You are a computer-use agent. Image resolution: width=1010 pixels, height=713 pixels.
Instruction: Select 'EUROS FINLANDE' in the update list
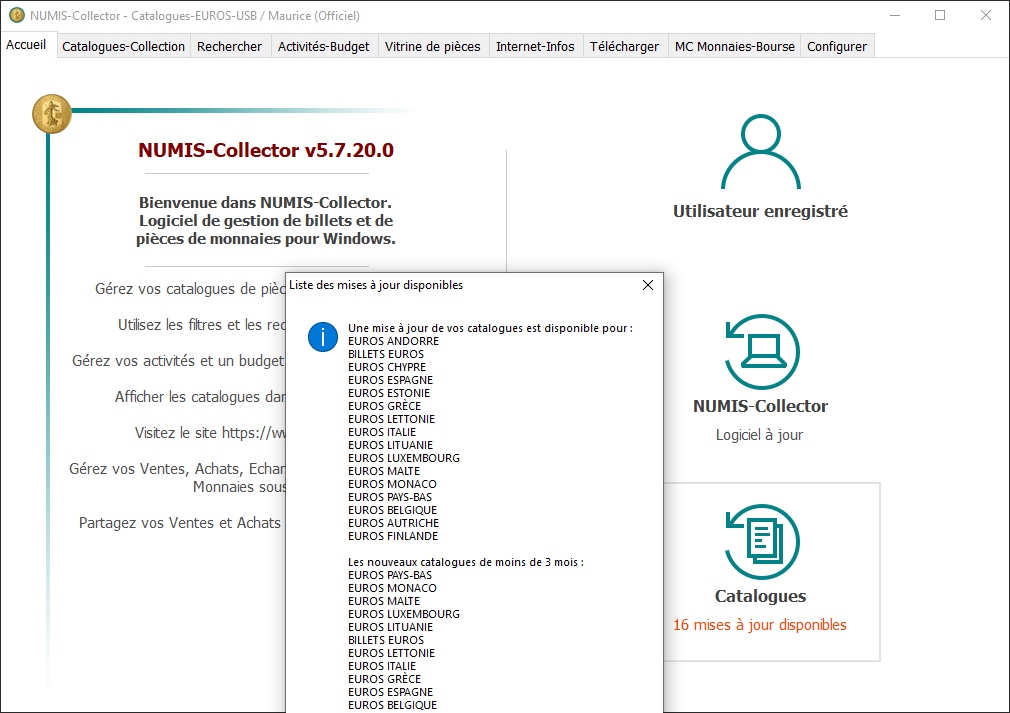click(x=393, y=536)
